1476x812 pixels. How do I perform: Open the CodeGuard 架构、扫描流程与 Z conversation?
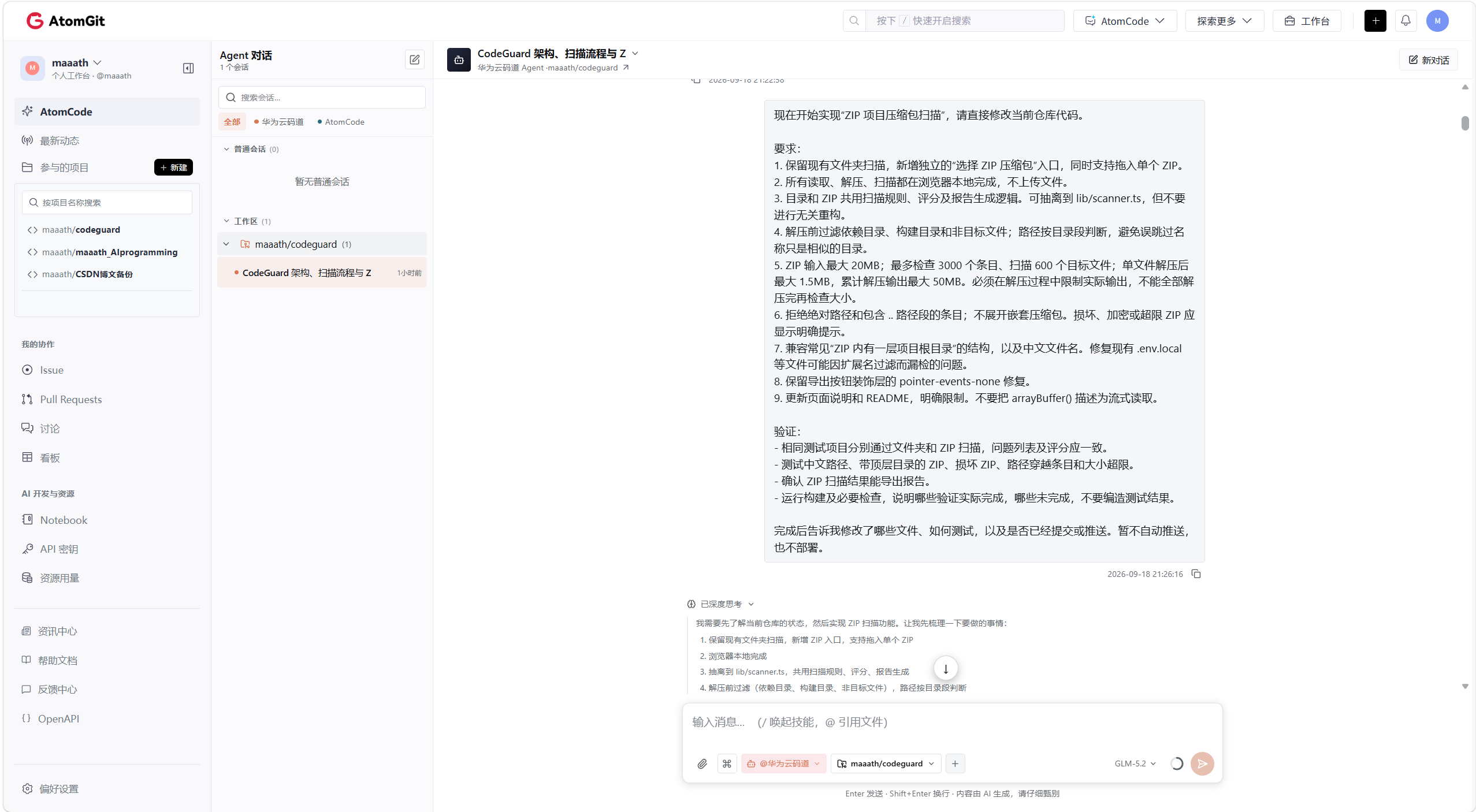322,273
